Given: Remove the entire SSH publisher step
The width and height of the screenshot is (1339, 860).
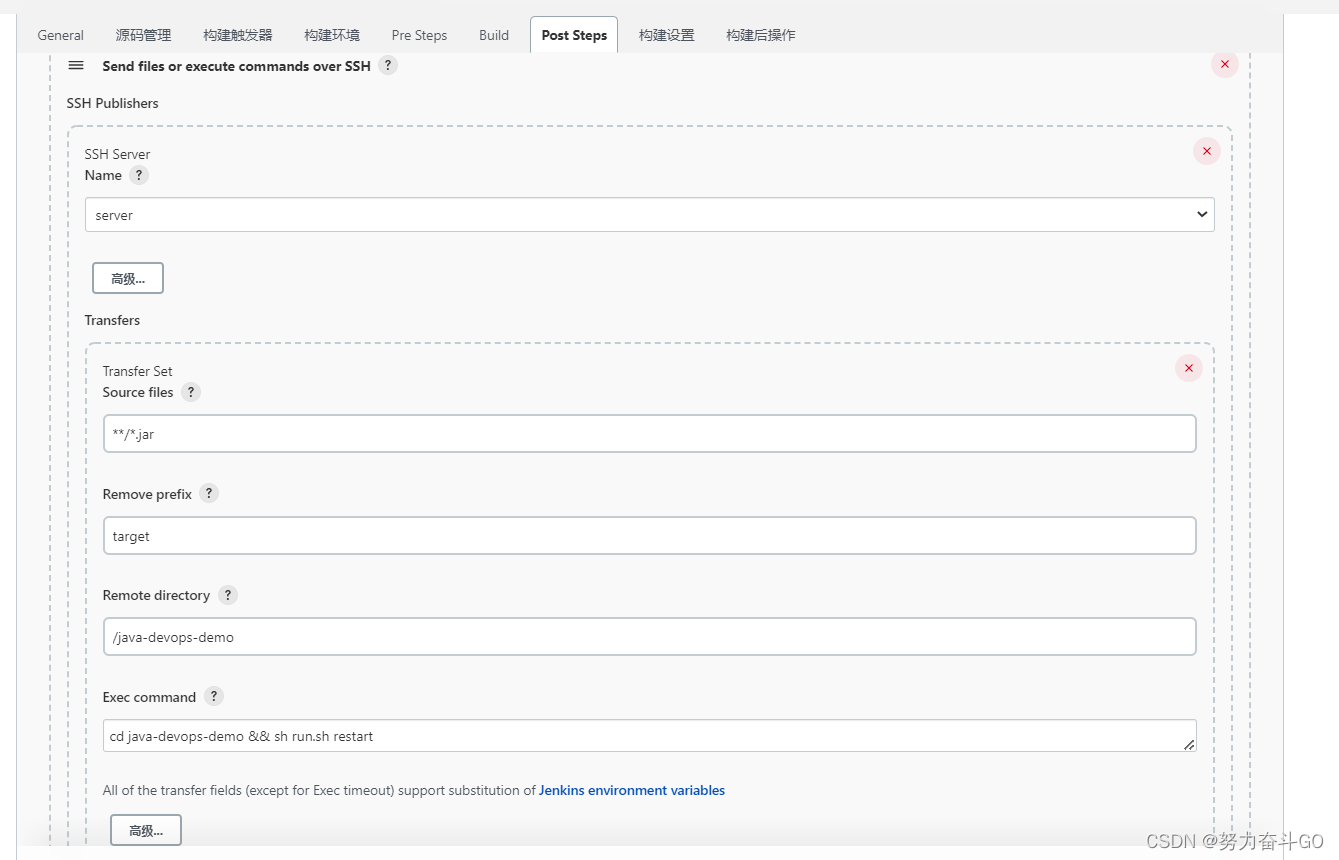Looking at the screenshot, I should 1224,64.
